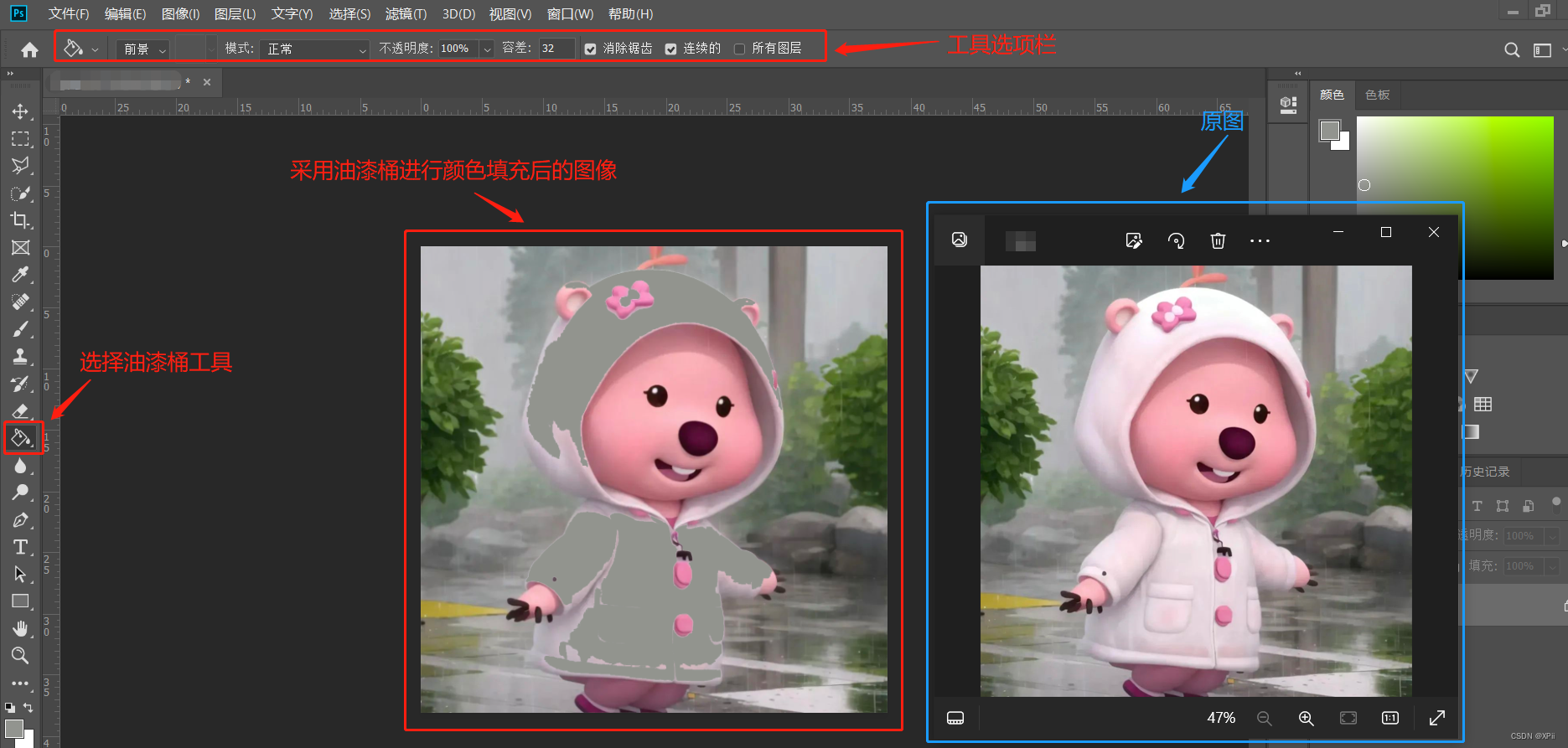The width and height of the screenshot is (1568, 748).
Task: Select the Eraser tool
Action: (x=20, y=410)
